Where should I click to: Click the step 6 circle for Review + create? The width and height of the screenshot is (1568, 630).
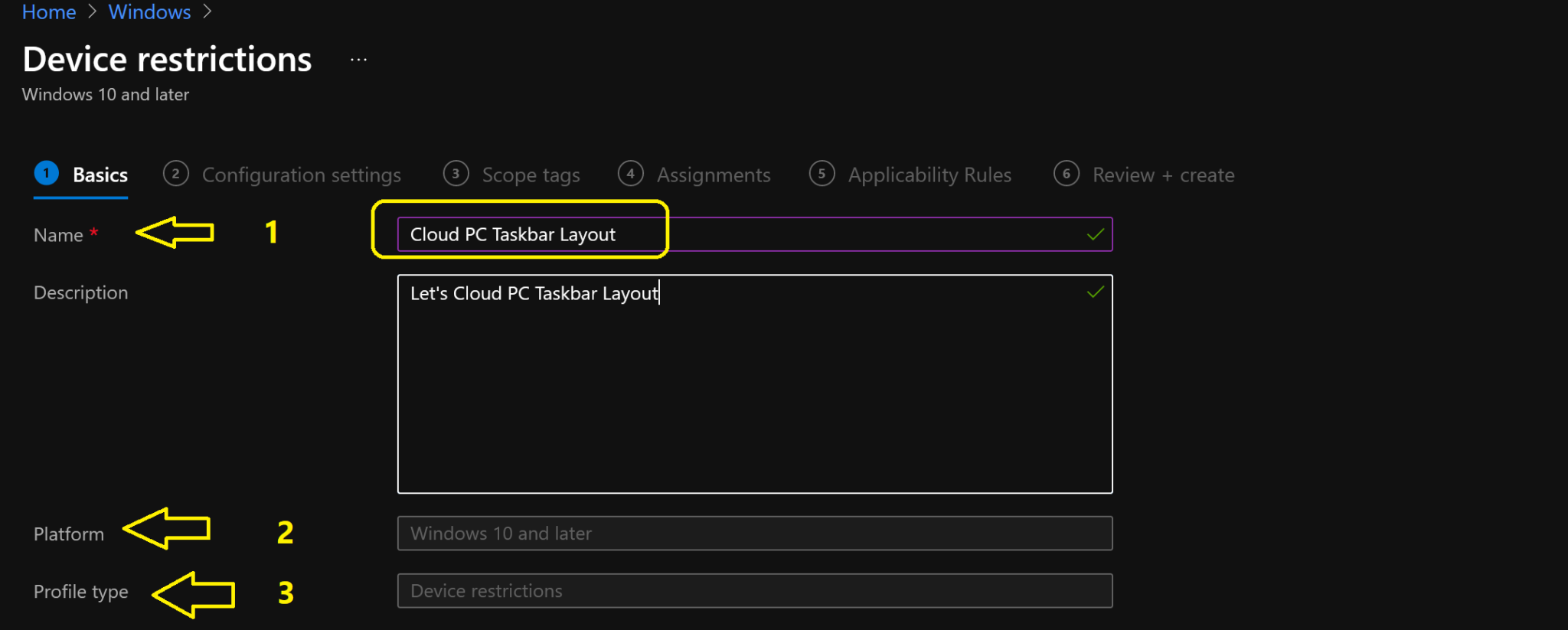(x=1066, y=174)
